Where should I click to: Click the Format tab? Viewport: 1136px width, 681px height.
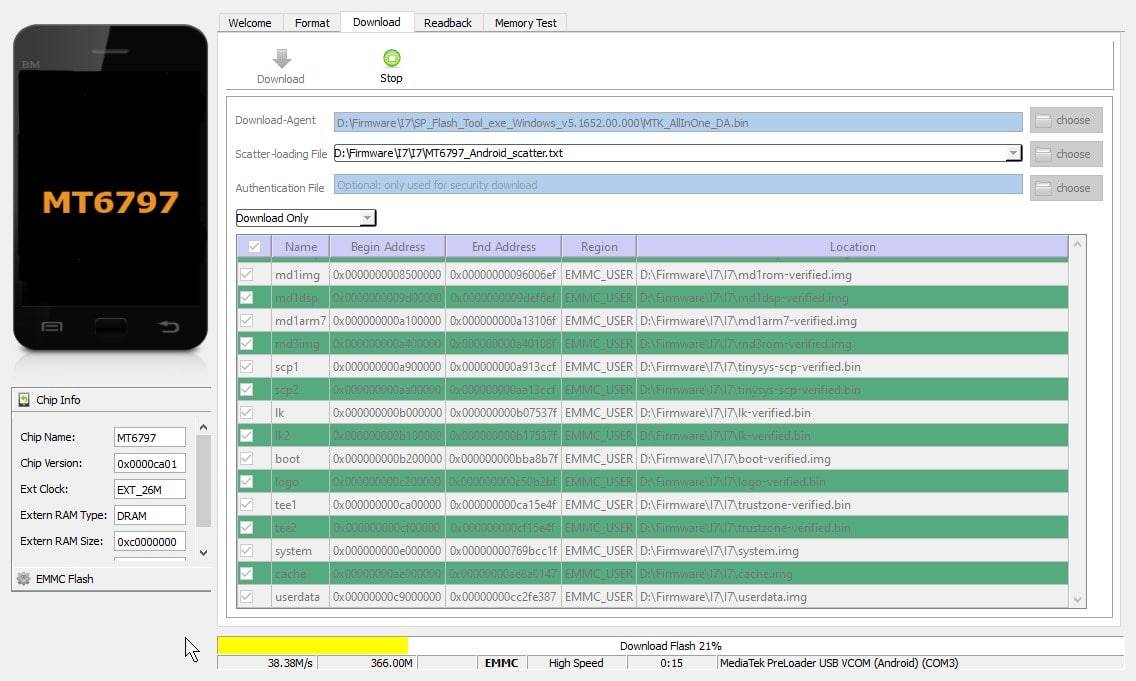pyautogui.click(x=311, y=21)
